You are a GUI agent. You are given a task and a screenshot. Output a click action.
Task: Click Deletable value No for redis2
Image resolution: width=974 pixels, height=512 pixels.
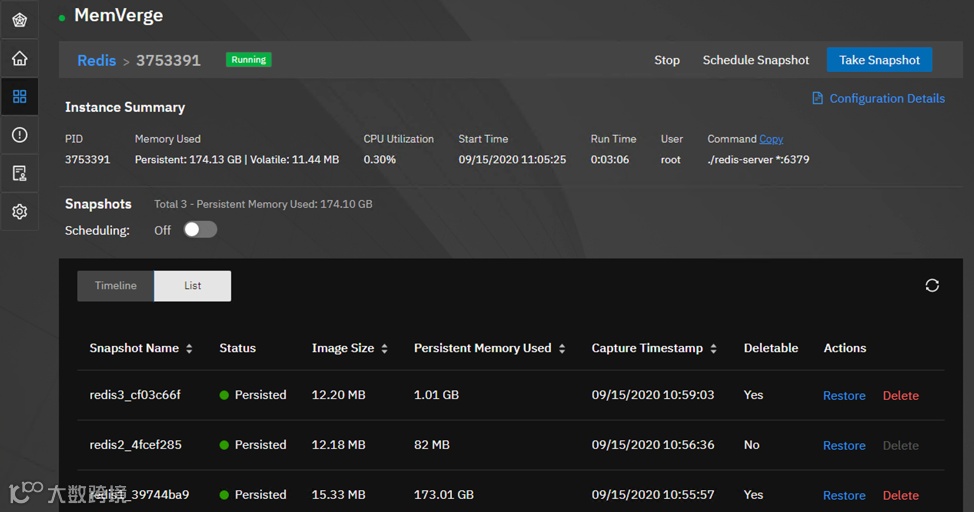point(752,444)
